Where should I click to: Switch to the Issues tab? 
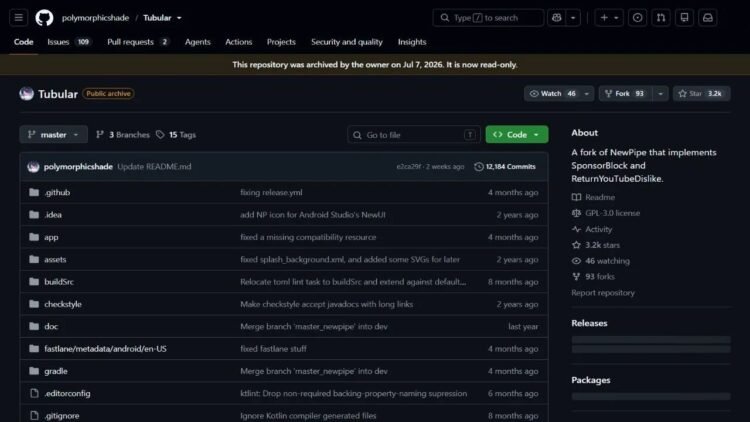click(x=68, y=42)
